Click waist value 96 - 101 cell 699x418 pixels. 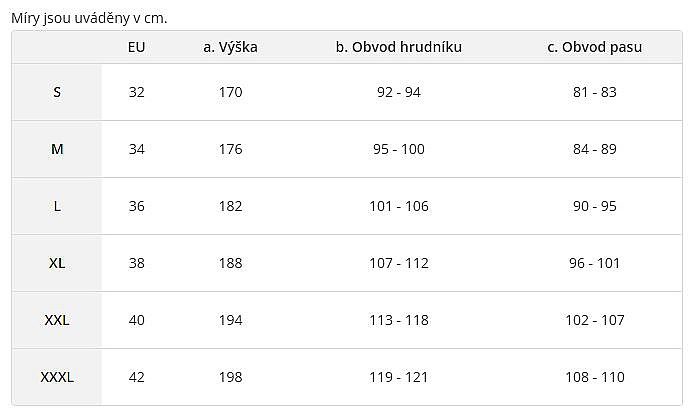tap(594, 263)
